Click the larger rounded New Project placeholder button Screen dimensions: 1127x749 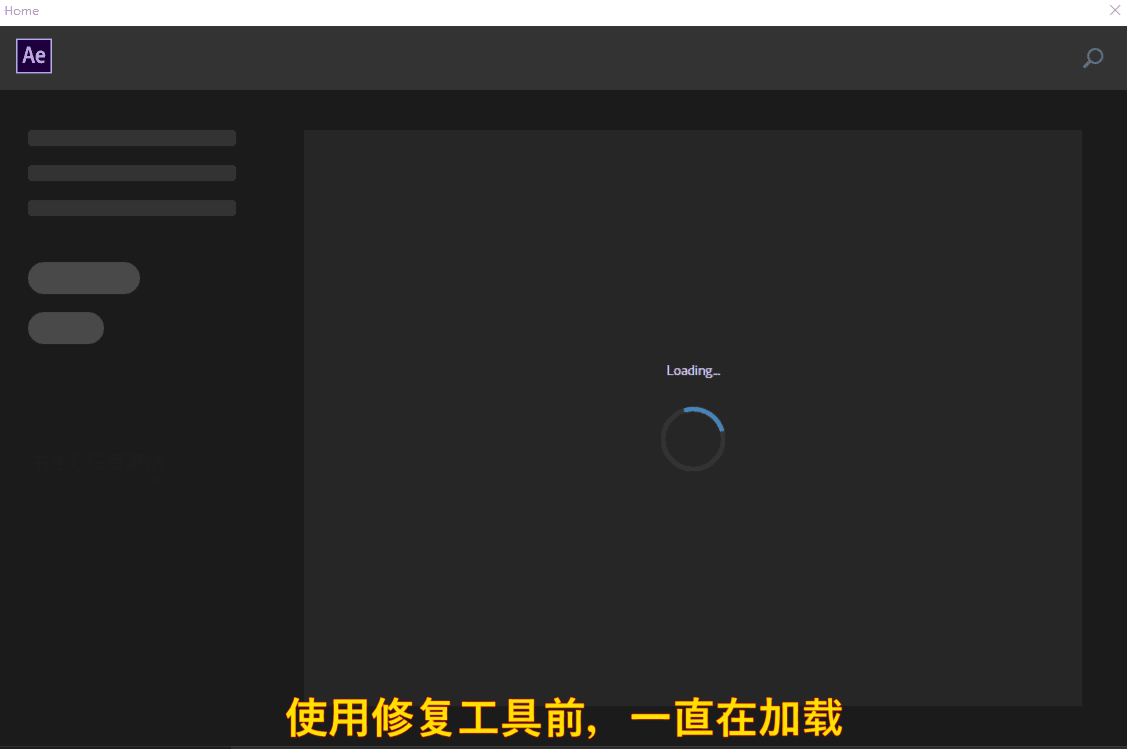(83, 277)
